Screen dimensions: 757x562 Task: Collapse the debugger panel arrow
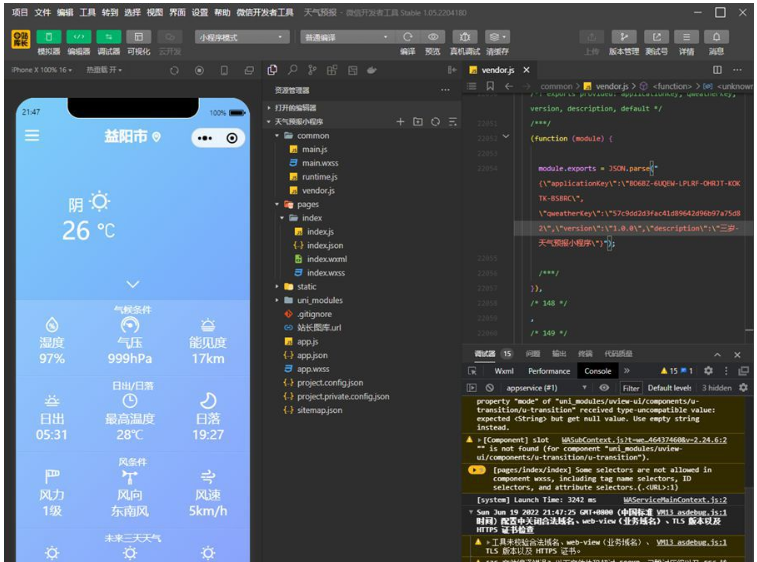[717, 355]
